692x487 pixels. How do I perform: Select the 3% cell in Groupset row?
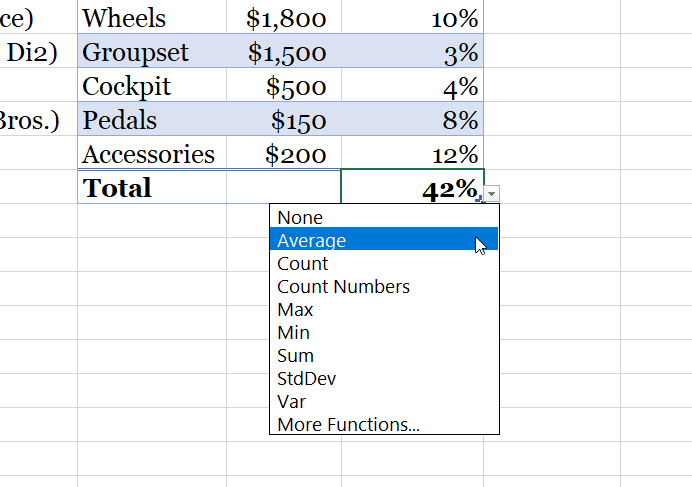click(412, 51)
